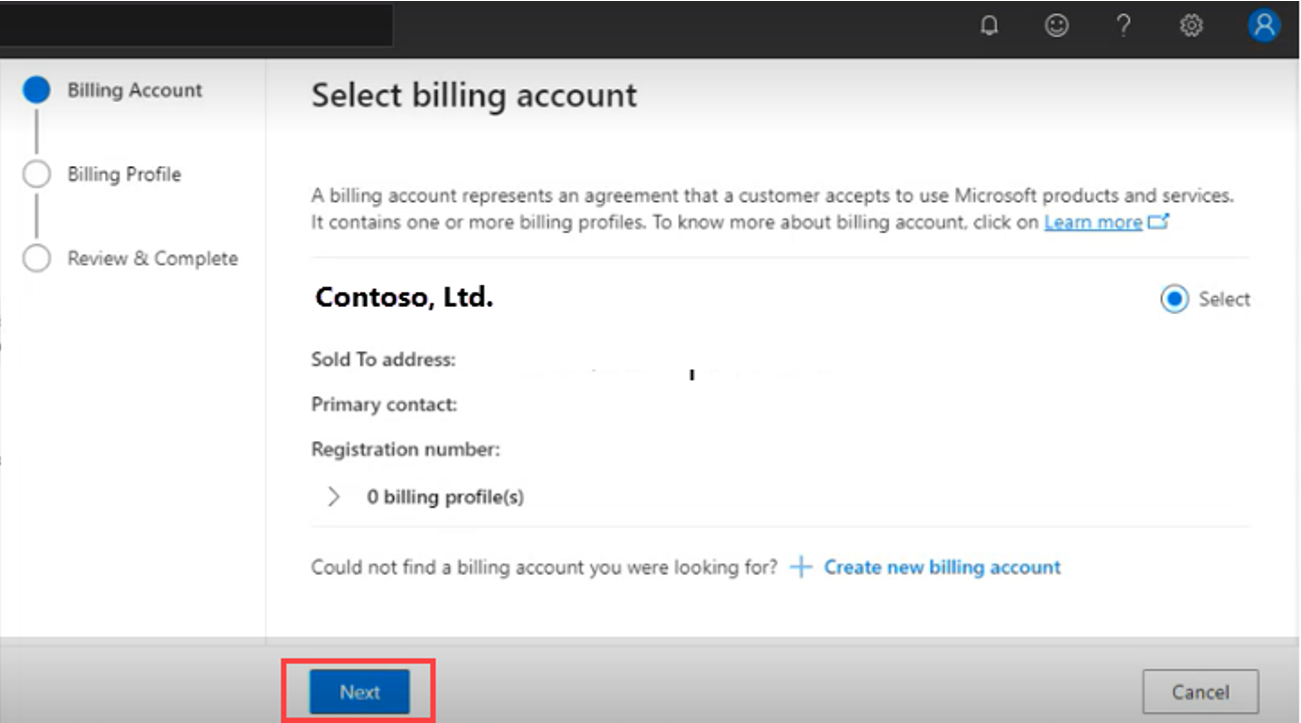Click the external link icon after Learn more
The width and height of the screenshot is (1301, 723).
(1159, 222)
